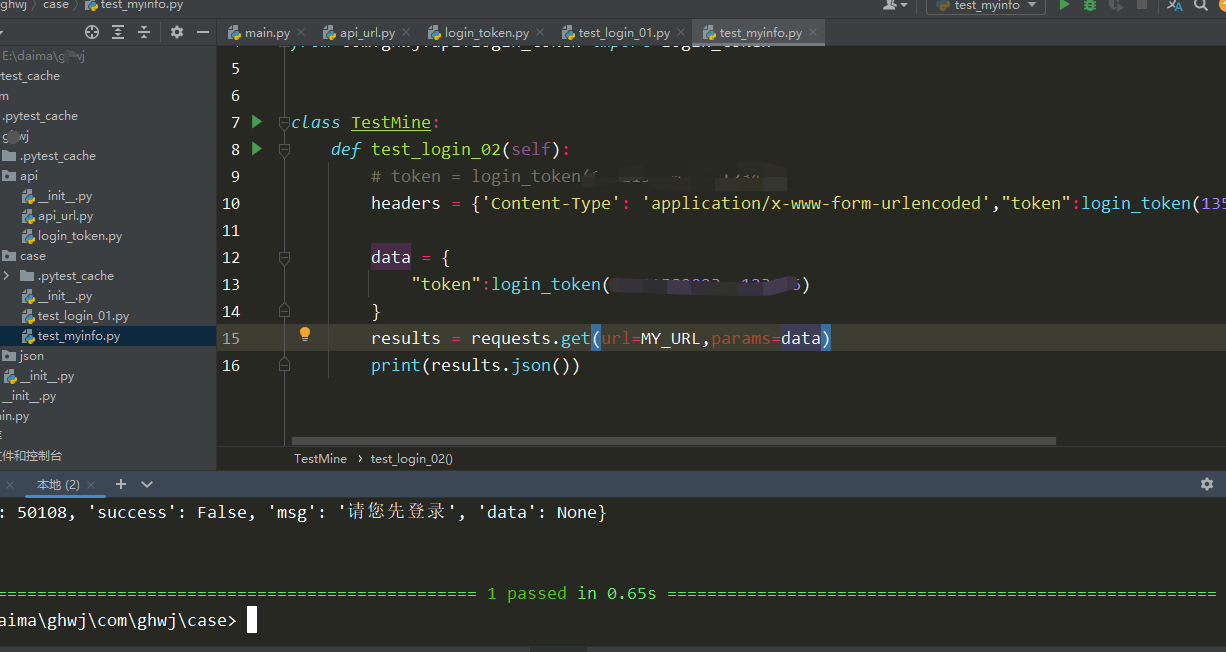Select the case folder in the tree

point(32,256)
